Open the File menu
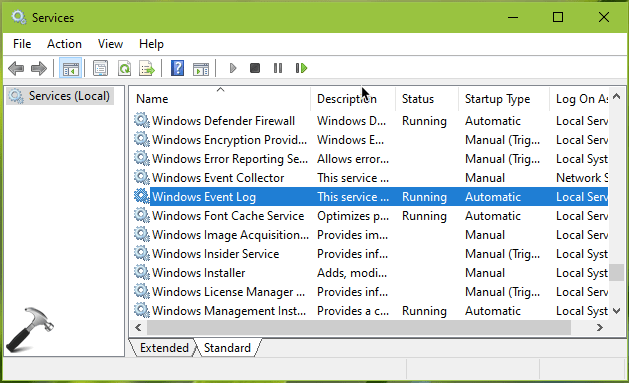629x383 pixels. pos(22,44)
